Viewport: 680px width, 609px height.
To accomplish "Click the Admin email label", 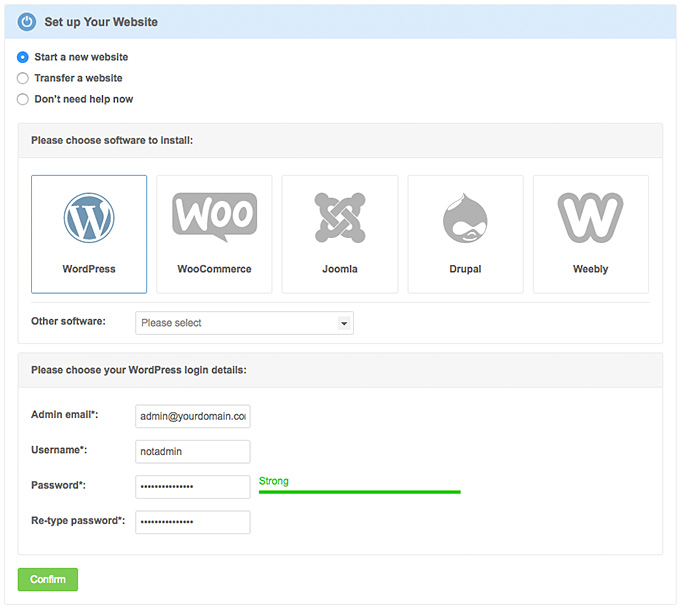I will (65, 415).
